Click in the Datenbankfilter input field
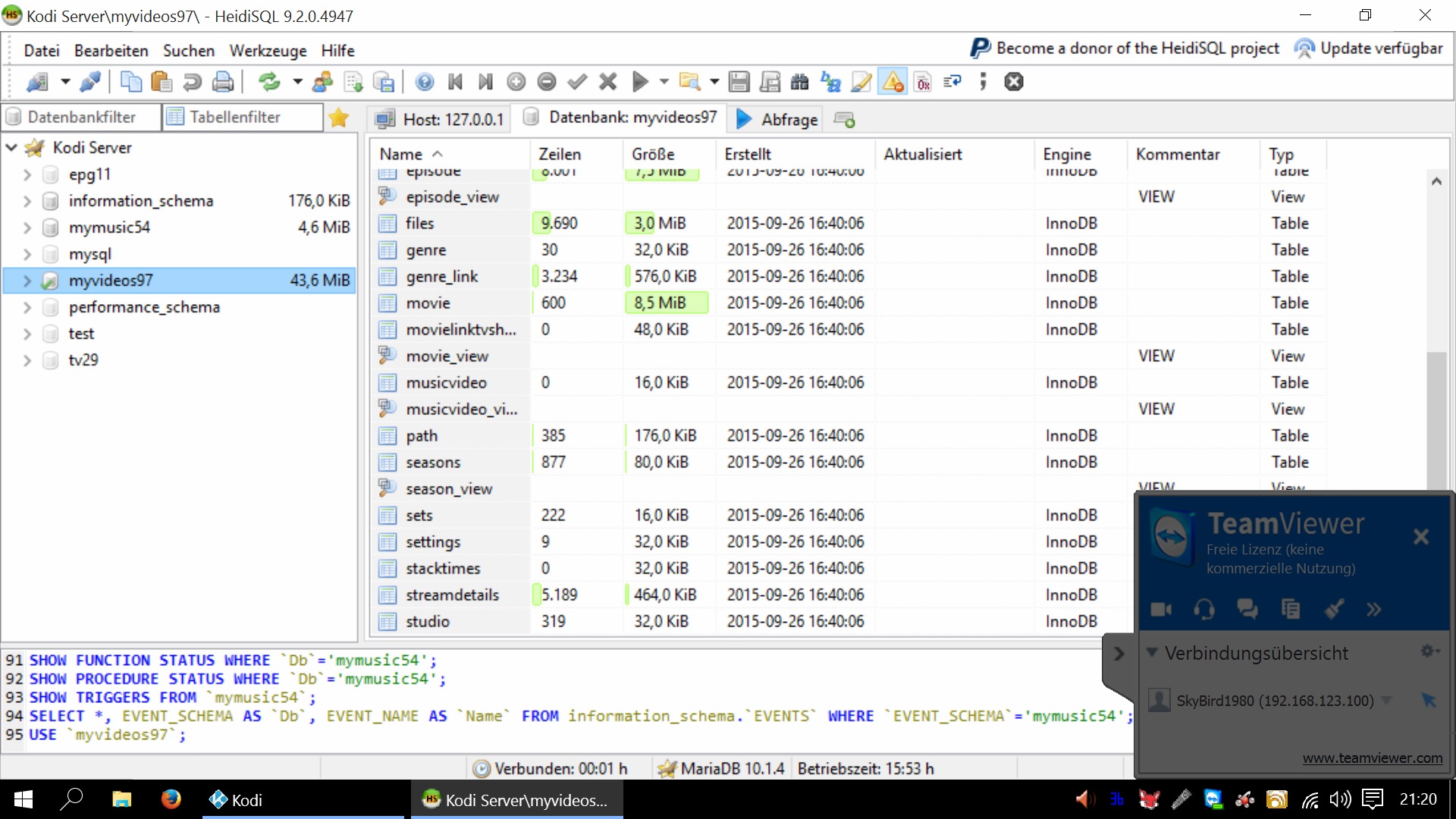The height and width of the screenshot is (819, 1456). 82,117
